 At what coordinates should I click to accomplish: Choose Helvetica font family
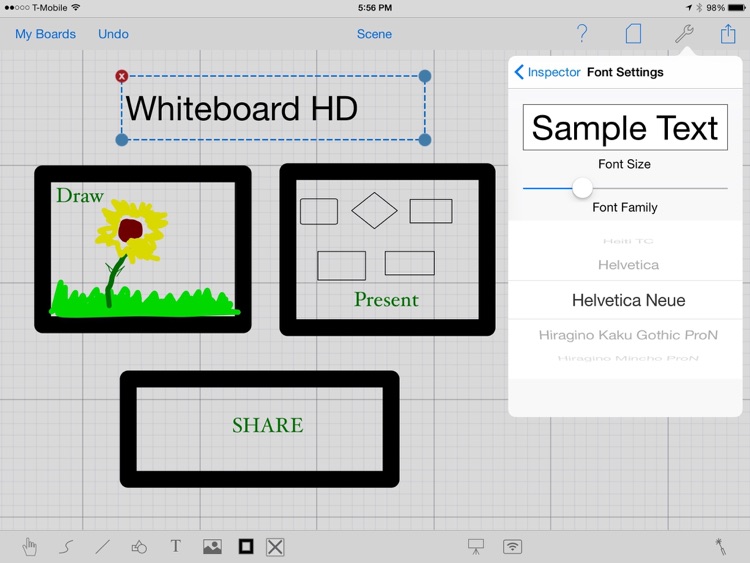[x=629, y=265]
